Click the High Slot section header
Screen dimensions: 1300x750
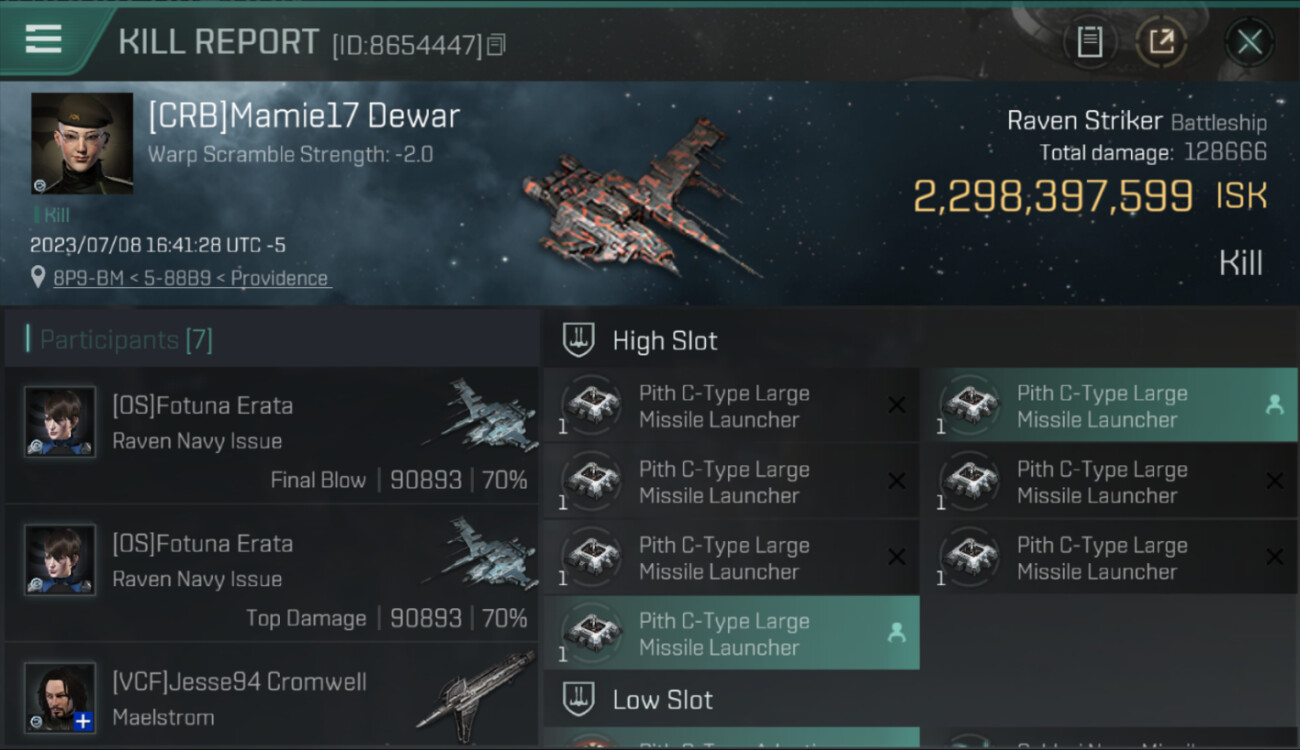[664, 341]
